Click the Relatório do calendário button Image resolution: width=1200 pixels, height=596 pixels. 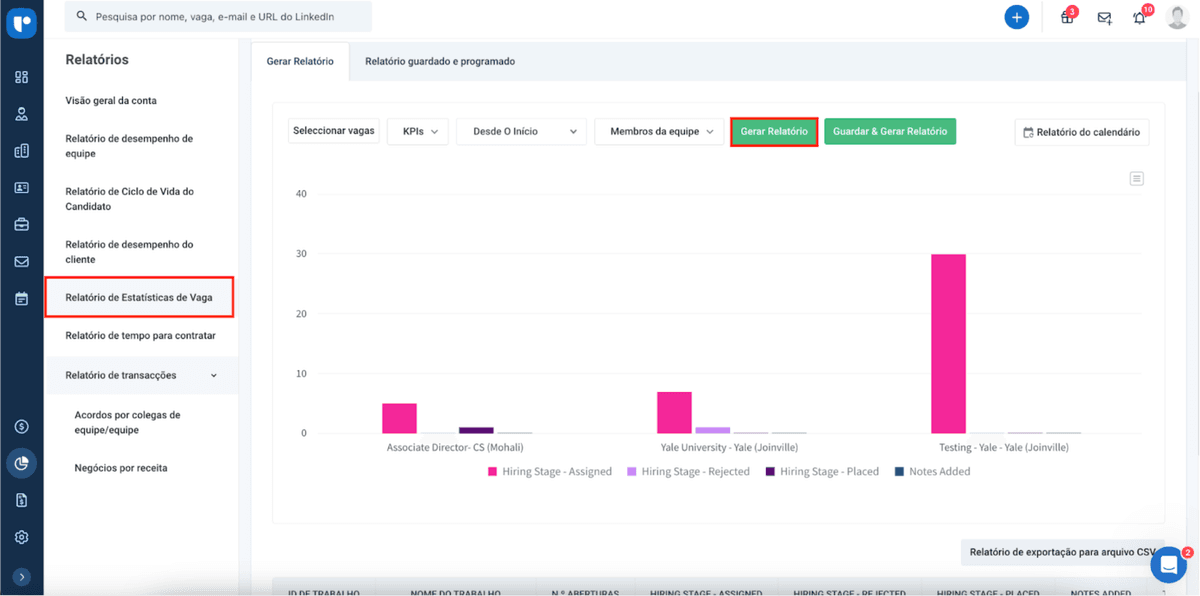1081,132
